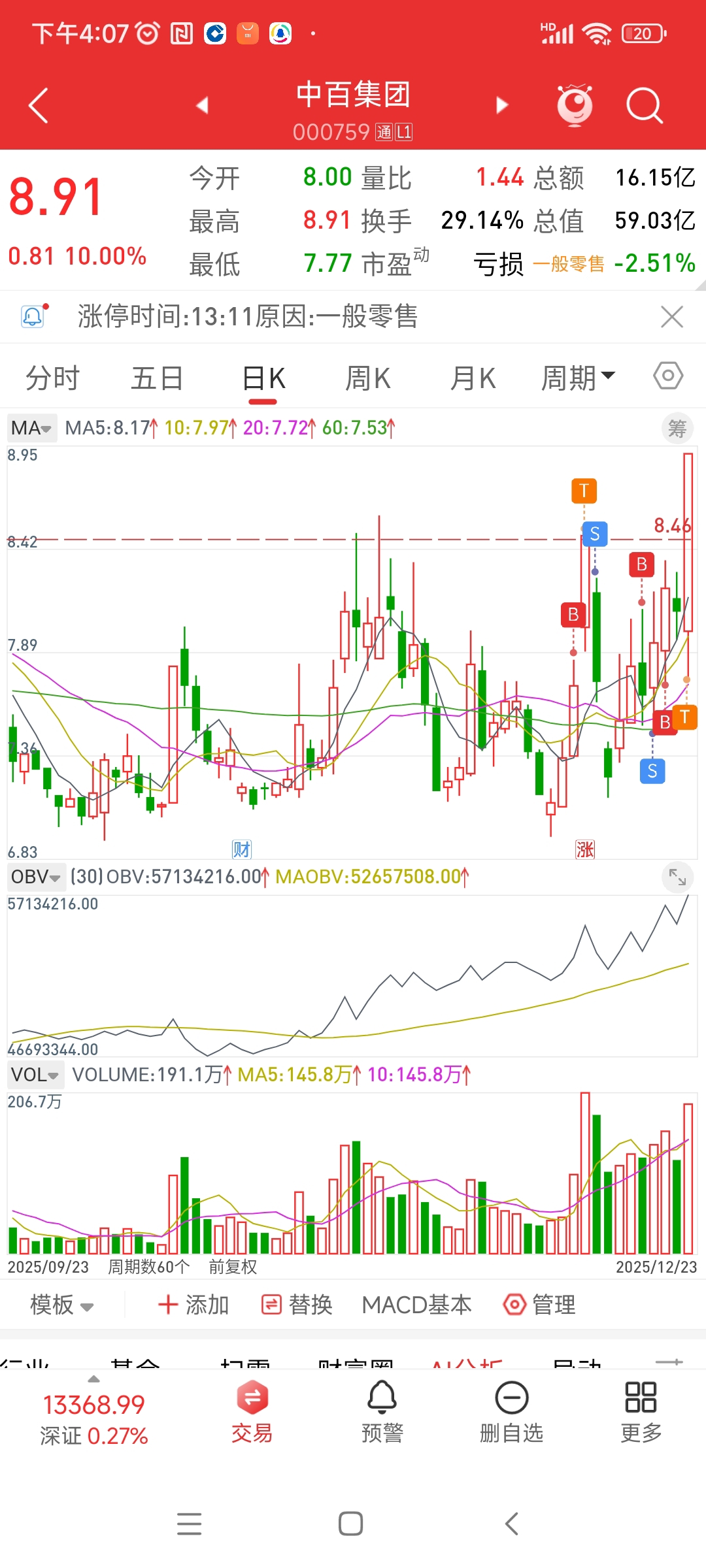Open VOL indicator dropdown
The image size is (706, 1568).
click(35, 1075)
